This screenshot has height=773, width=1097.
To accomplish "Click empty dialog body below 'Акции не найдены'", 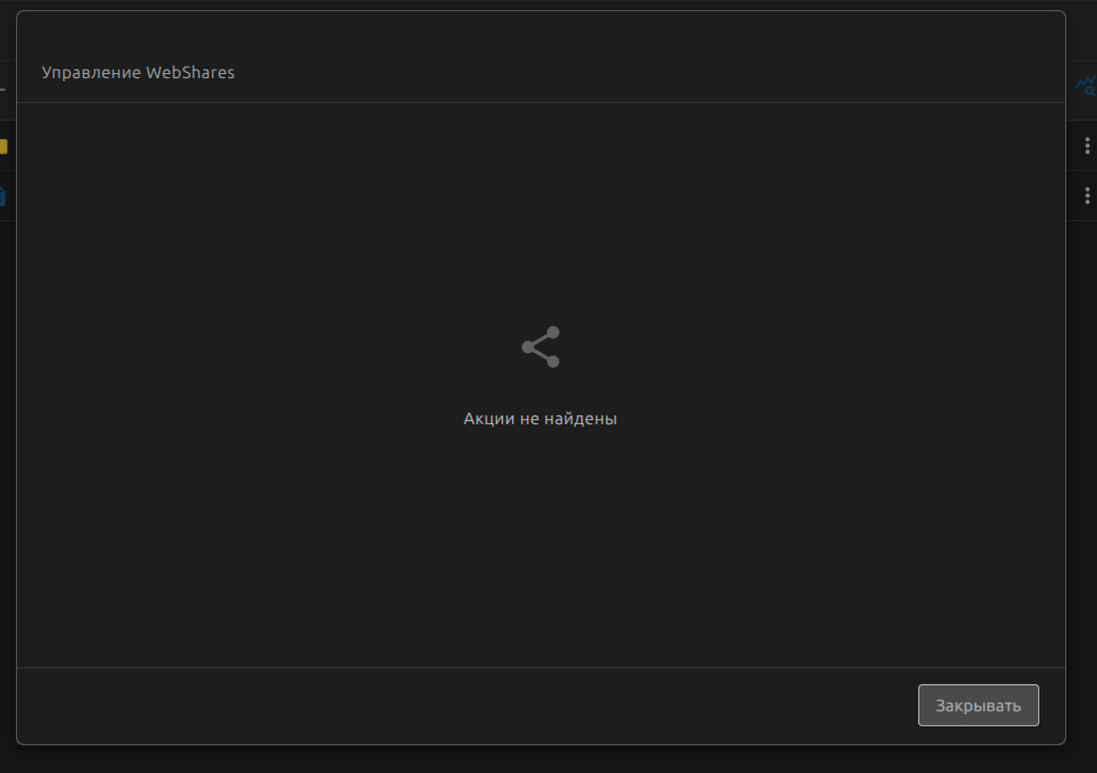I will [x=540, y=550].
